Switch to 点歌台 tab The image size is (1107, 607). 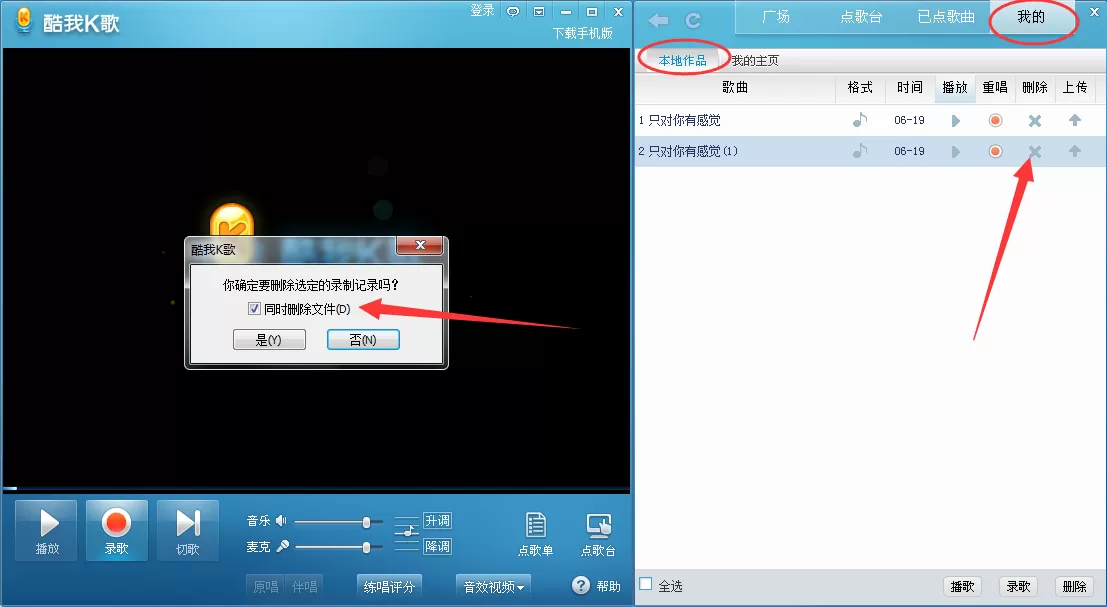click(861, 17)
